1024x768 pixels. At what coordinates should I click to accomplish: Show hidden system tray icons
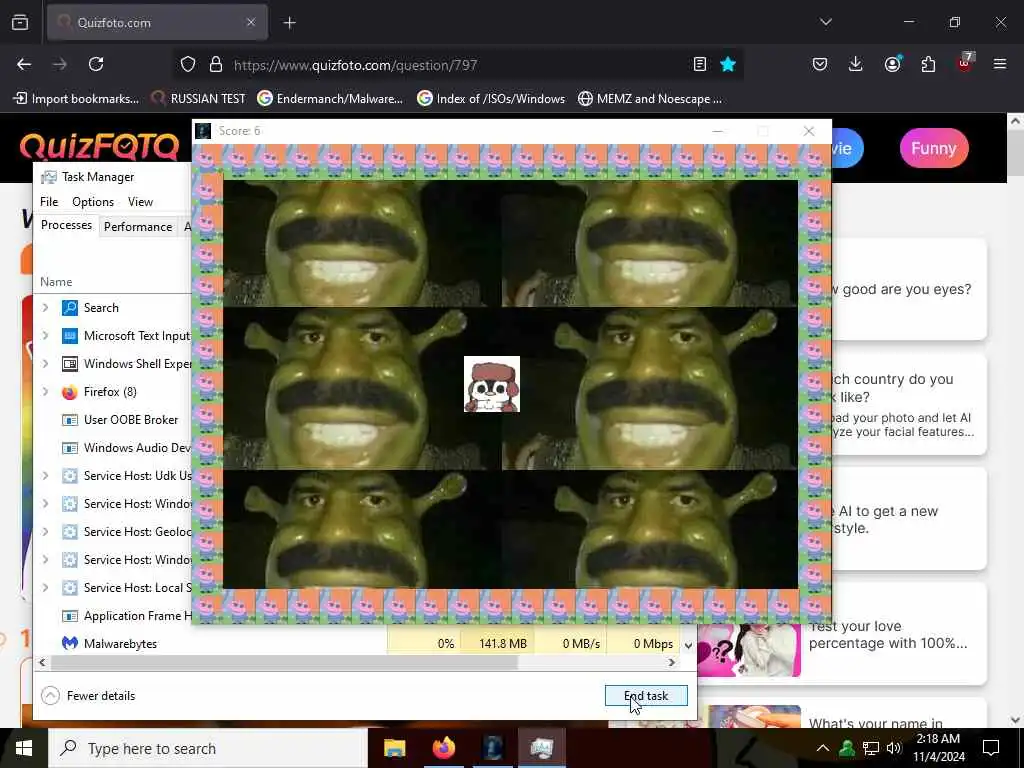(823, 748)
